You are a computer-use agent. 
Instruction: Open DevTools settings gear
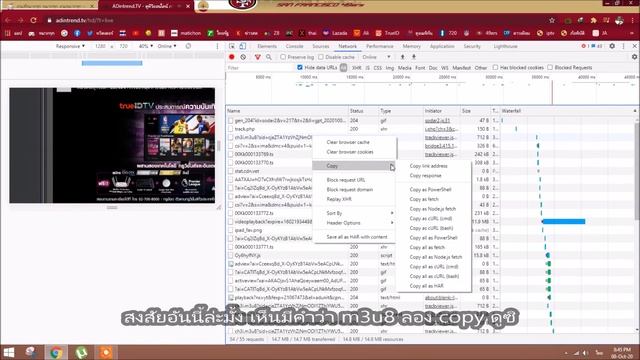click(612, 46)
